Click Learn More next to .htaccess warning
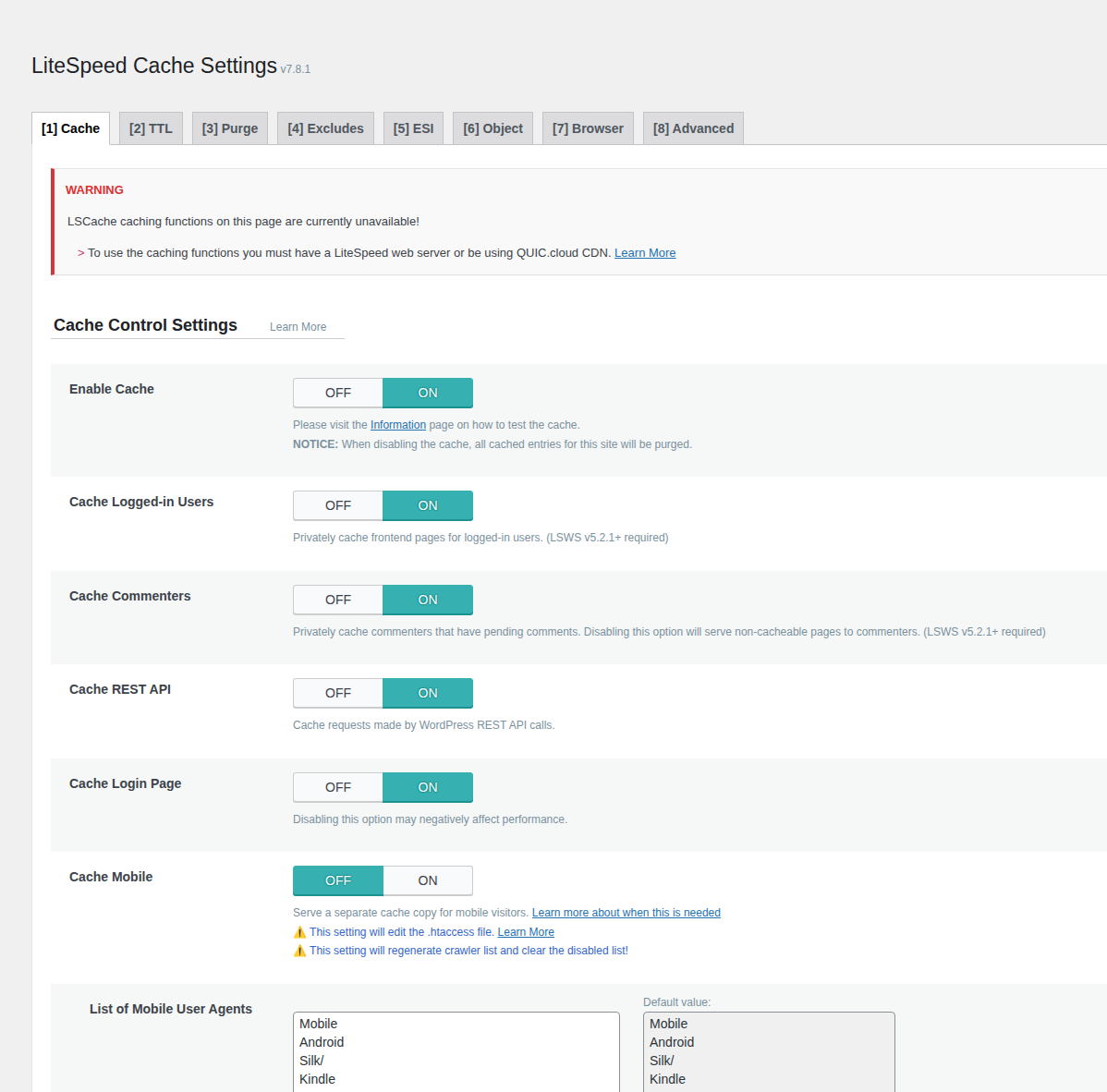The width and height of the screenshot is (1107, 1092). [526, 932]
